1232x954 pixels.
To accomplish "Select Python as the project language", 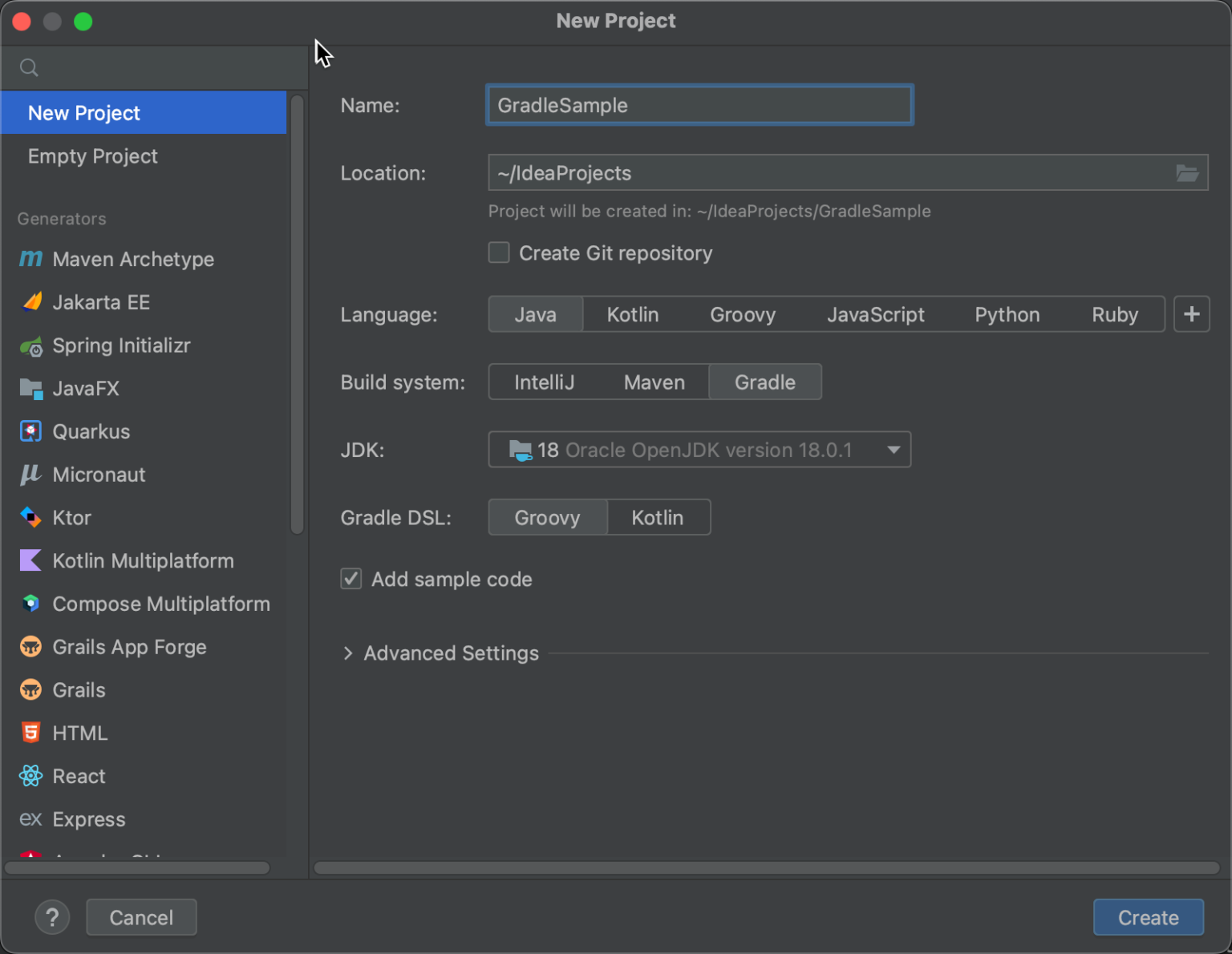I will point(1007,314).
